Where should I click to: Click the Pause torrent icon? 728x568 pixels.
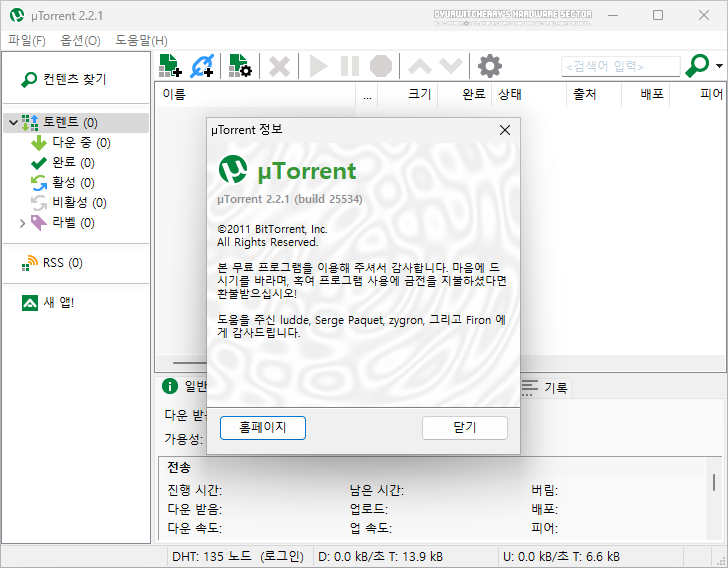[350, 66]
